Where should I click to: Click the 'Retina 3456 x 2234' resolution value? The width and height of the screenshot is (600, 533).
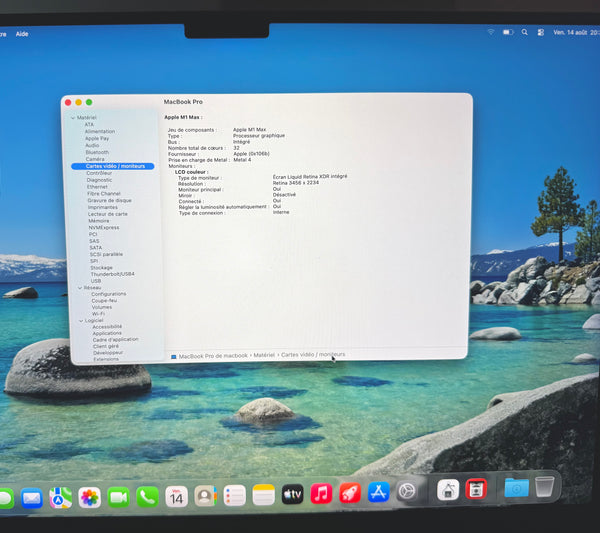click(296, 183)
